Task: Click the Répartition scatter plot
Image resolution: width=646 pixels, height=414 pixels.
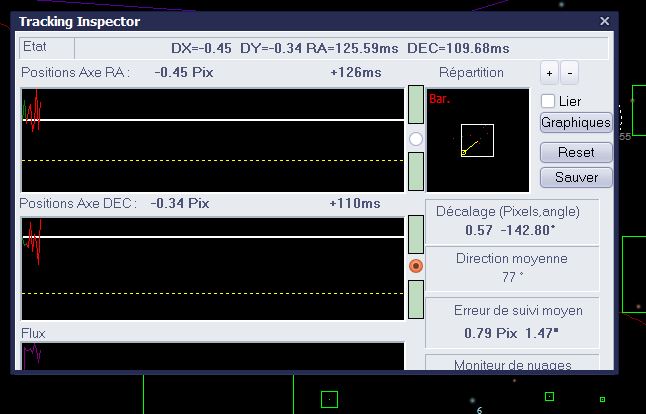Action: 477,139
